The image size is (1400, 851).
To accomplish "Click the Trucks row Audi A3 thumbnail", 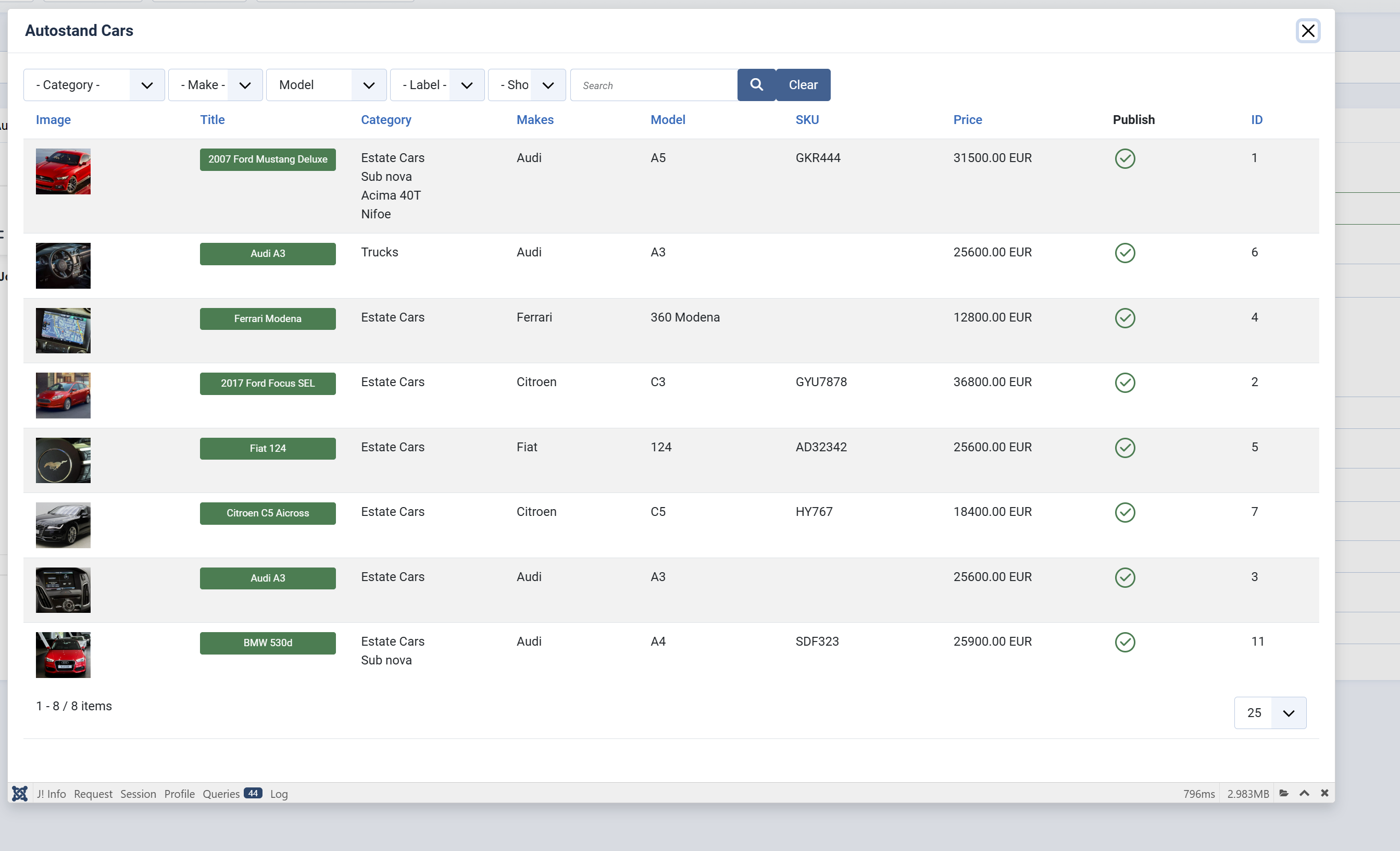I will click(x=63, y=265).
